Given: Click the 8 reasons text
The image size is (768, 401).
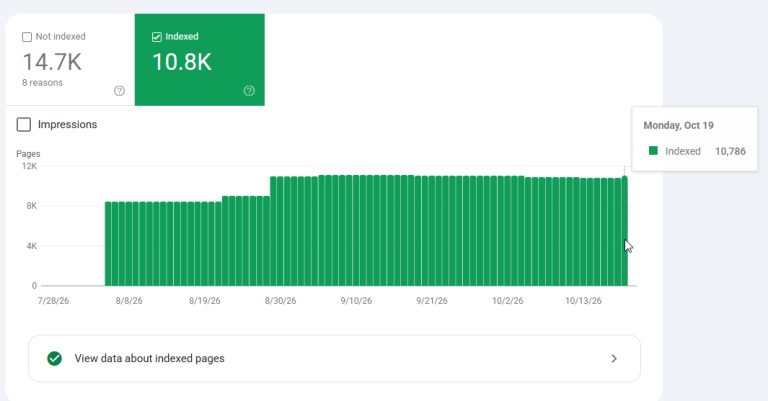Looking at the screenshot, I should pyautogui.click(x=42, y=83).
